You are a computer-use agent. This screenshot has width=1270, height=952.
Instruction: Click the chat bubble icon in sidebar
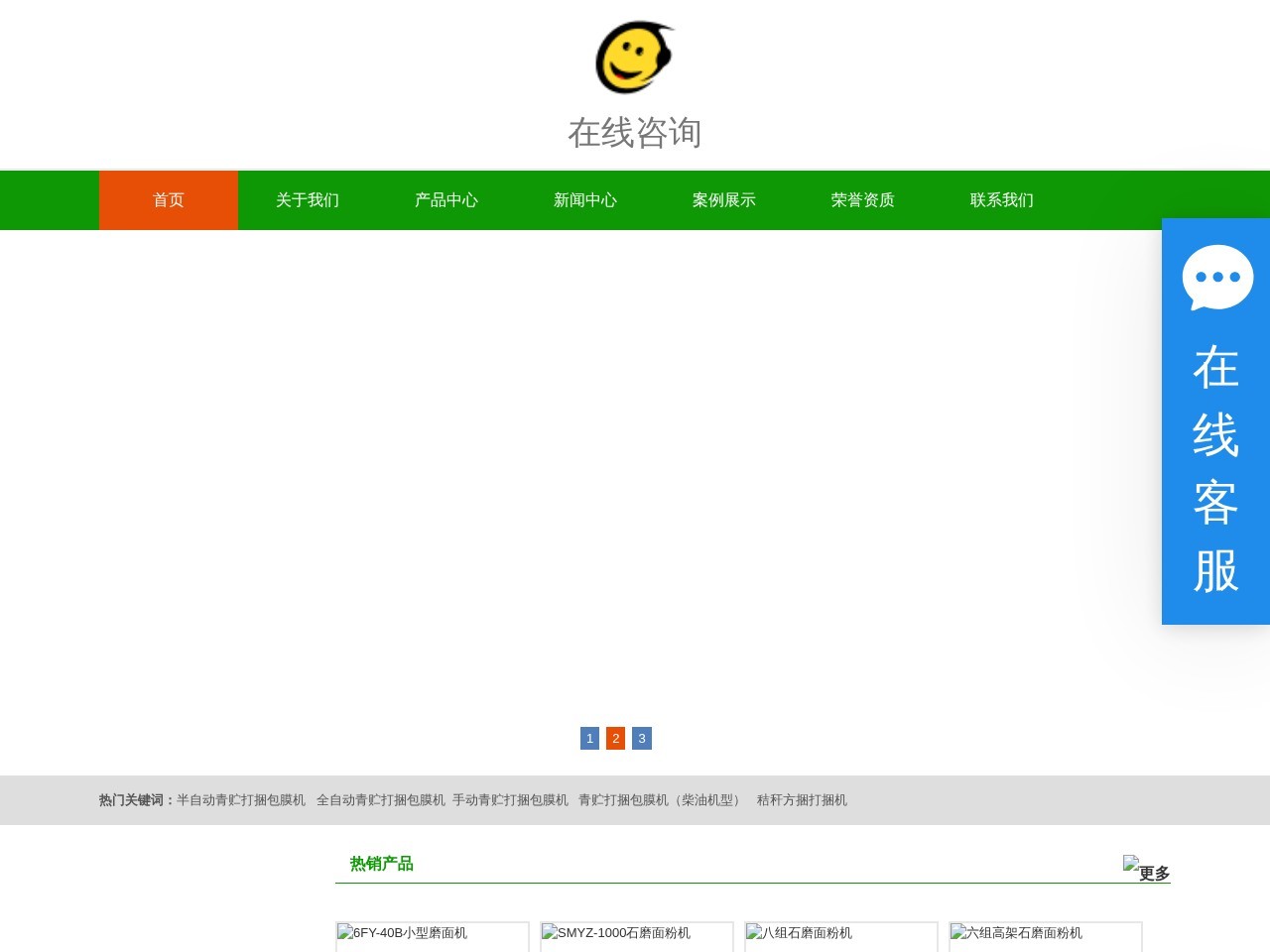1217,278
